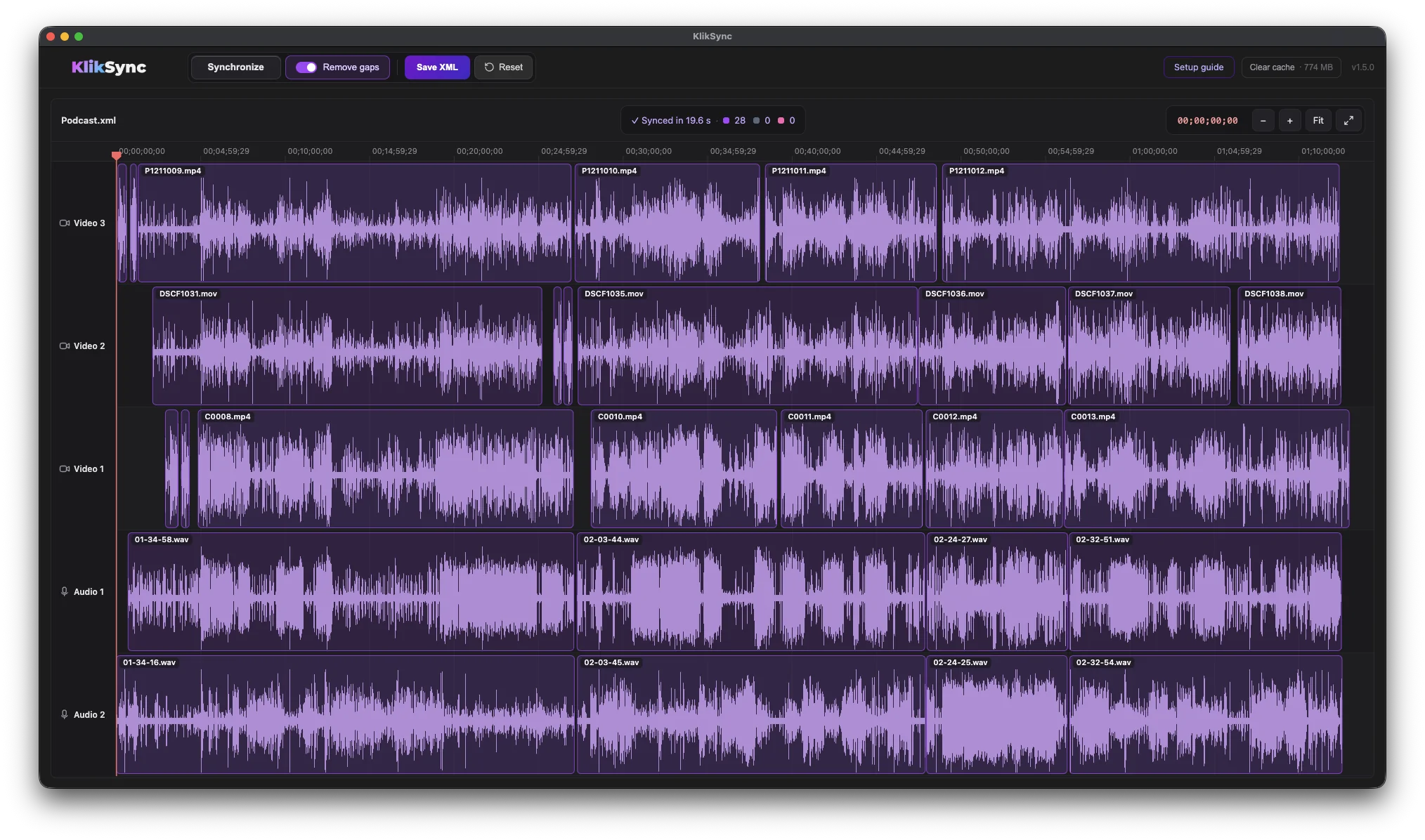The image size is (1425, 840).
Task: Select clip DSCF1037.mov
Action: 1149,346
